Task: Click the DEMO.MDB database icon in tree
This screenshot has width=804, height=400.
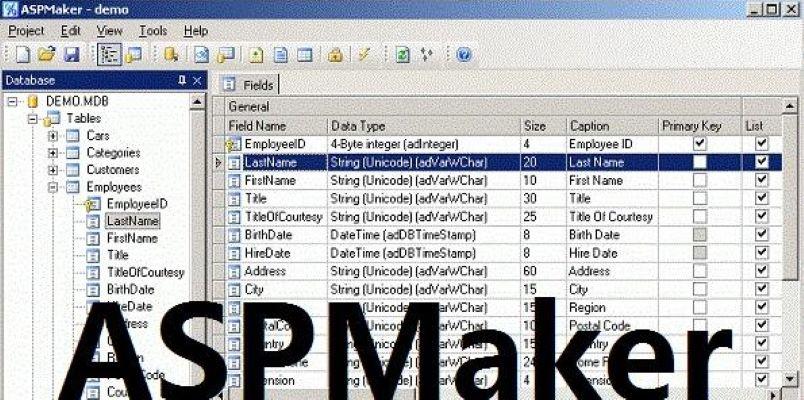Action: click(x=33, y=102)
